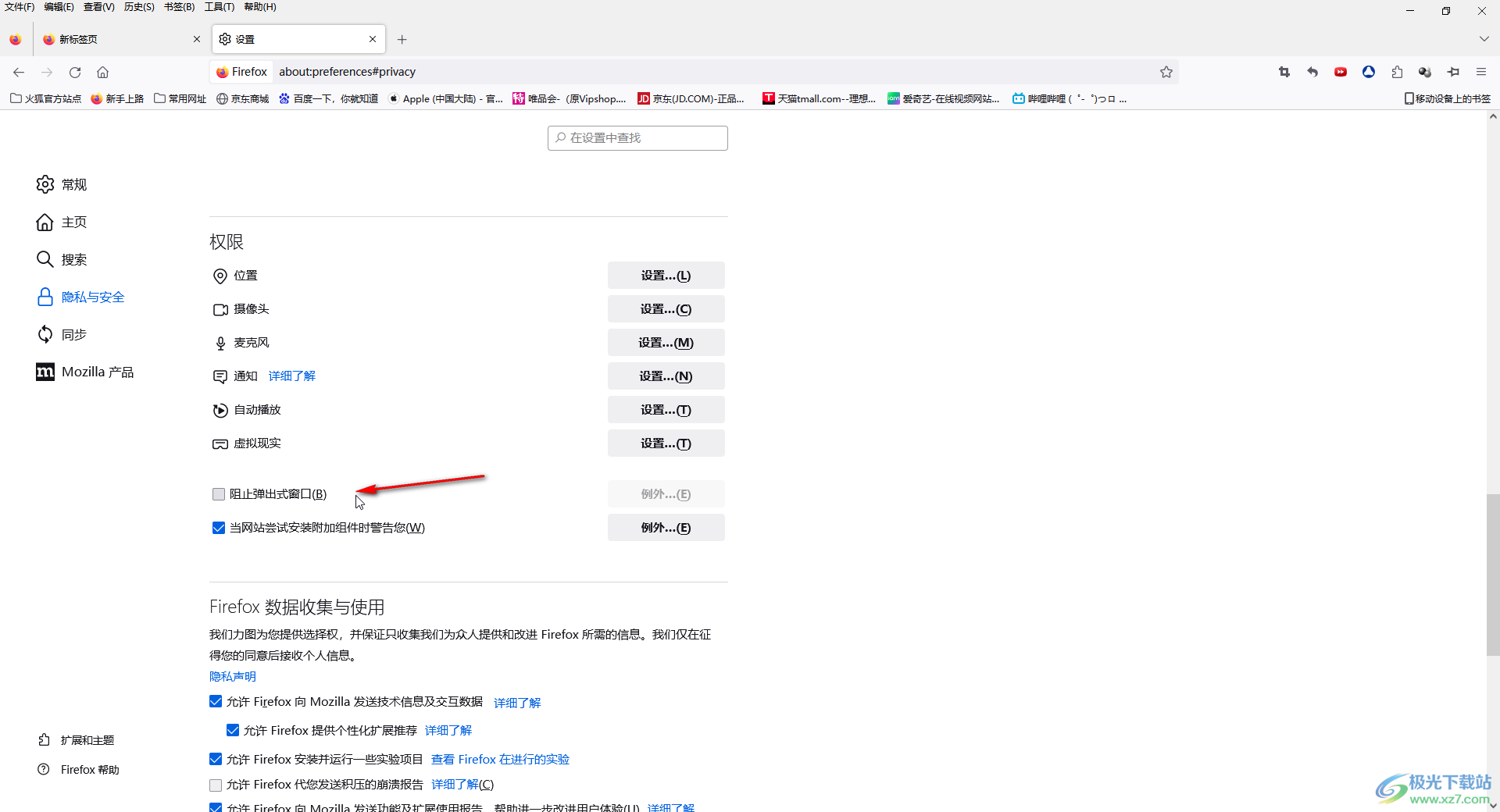Click the blue circular account icon
Screen dimensions: 1500x812
[x=1369, y=72]
